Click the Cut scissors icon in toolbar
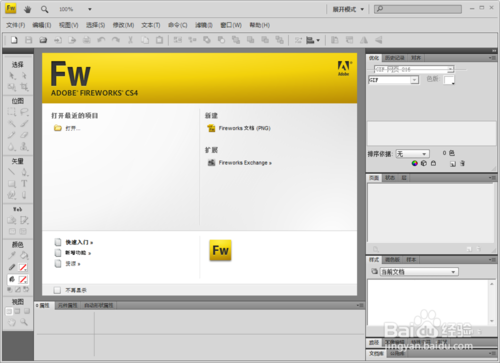The image size is (500, 363). (x=130, y=40)
